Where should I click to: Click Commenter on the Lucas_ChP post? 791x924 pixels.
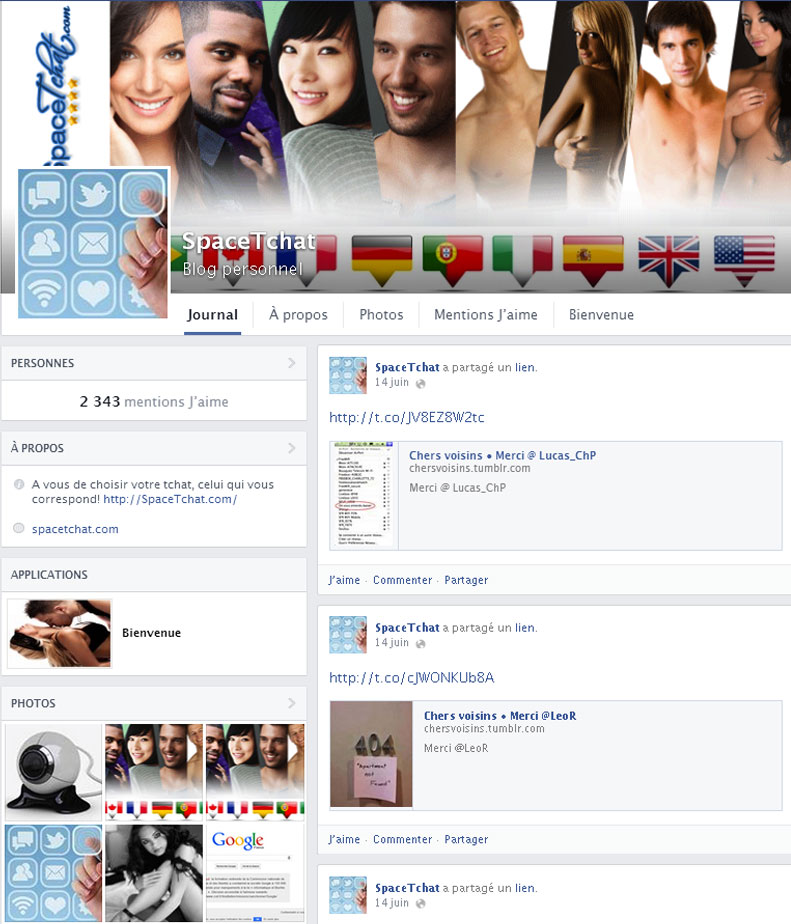(403, 580)
